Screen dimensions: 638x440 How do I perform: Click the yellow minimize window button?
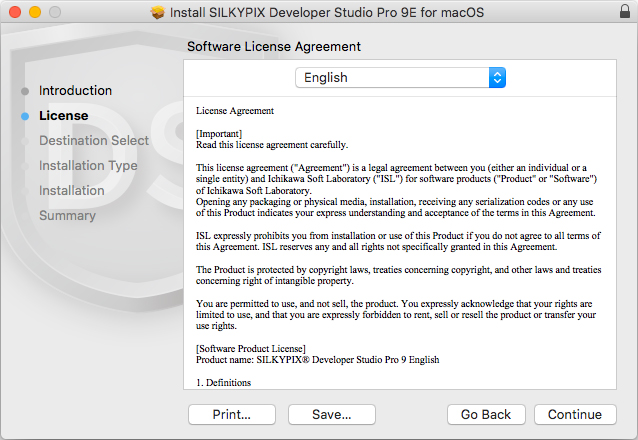click(35, 12)
